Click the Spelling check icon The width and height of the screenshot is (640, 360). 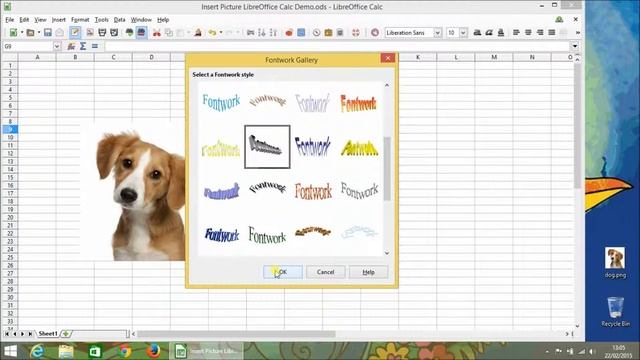129,33
